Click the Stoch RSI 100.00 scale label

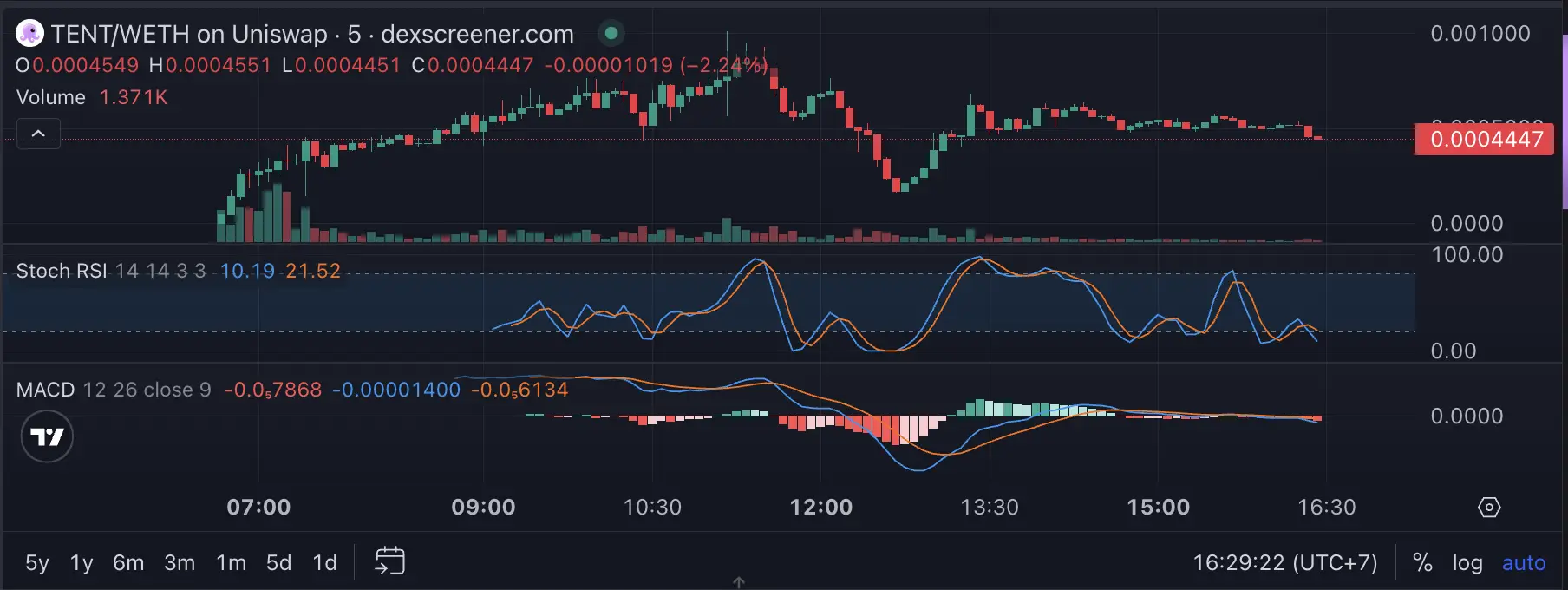click(1467, 255)
